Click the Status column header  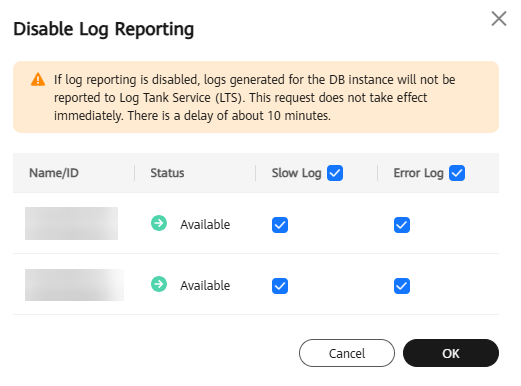click(x=167, y=173)
